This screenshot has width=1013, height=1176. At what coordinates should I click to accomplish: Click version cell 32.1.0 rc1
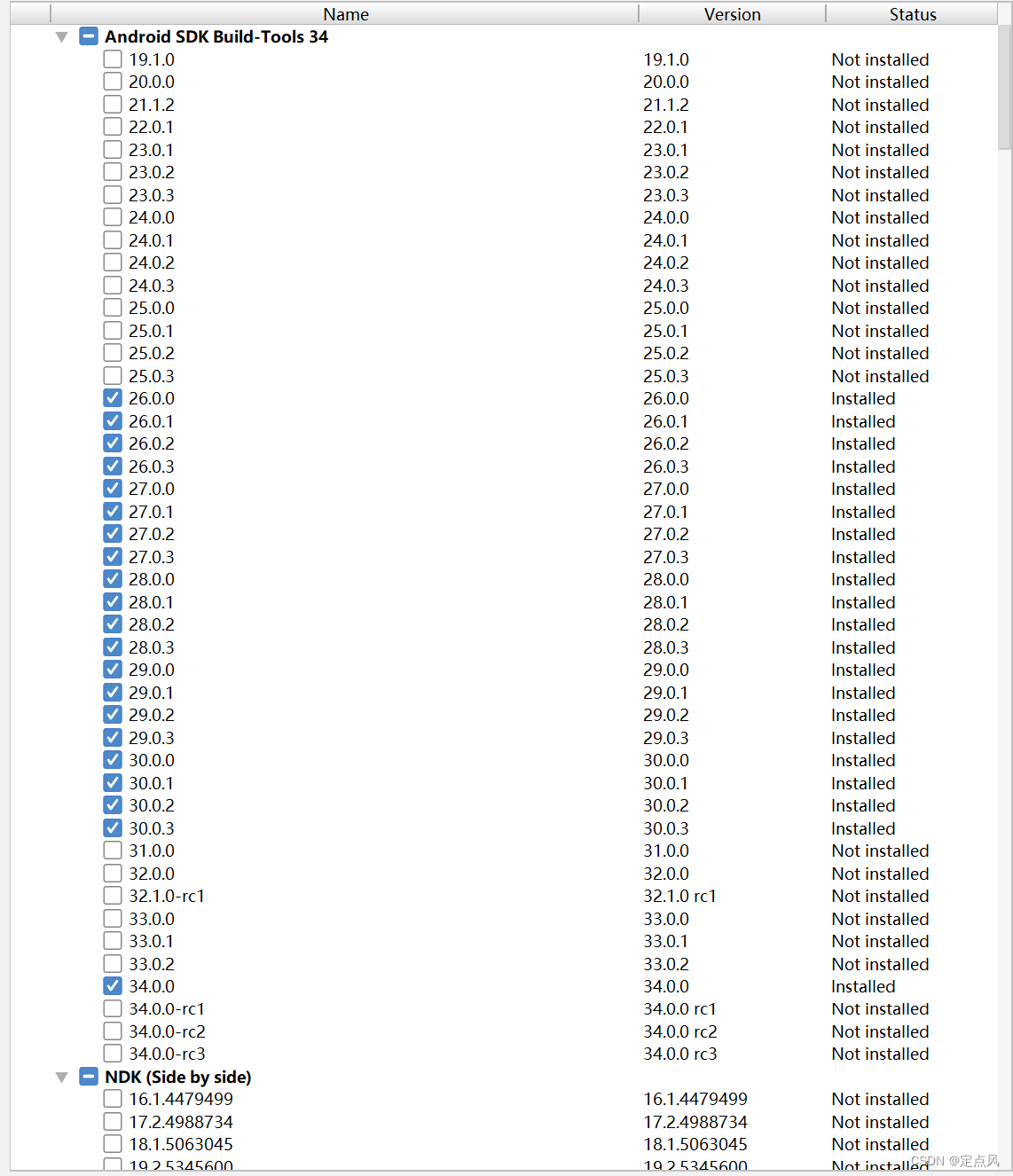(679, 896)
